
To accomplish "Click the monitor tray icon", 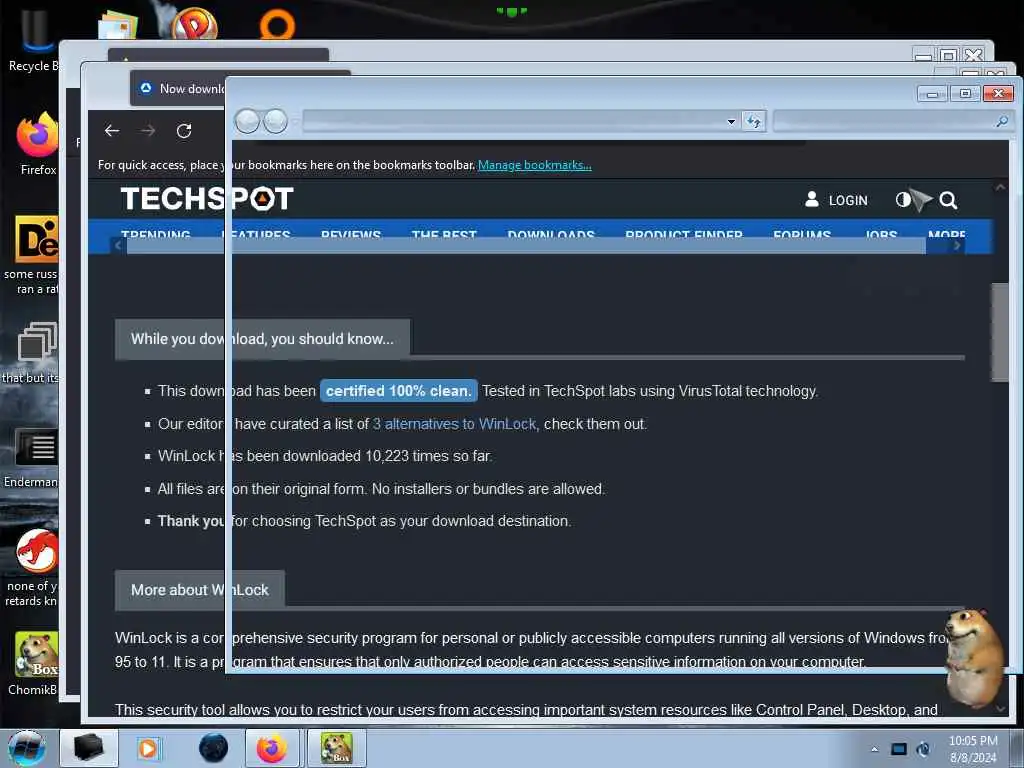I will coord(899,749).
